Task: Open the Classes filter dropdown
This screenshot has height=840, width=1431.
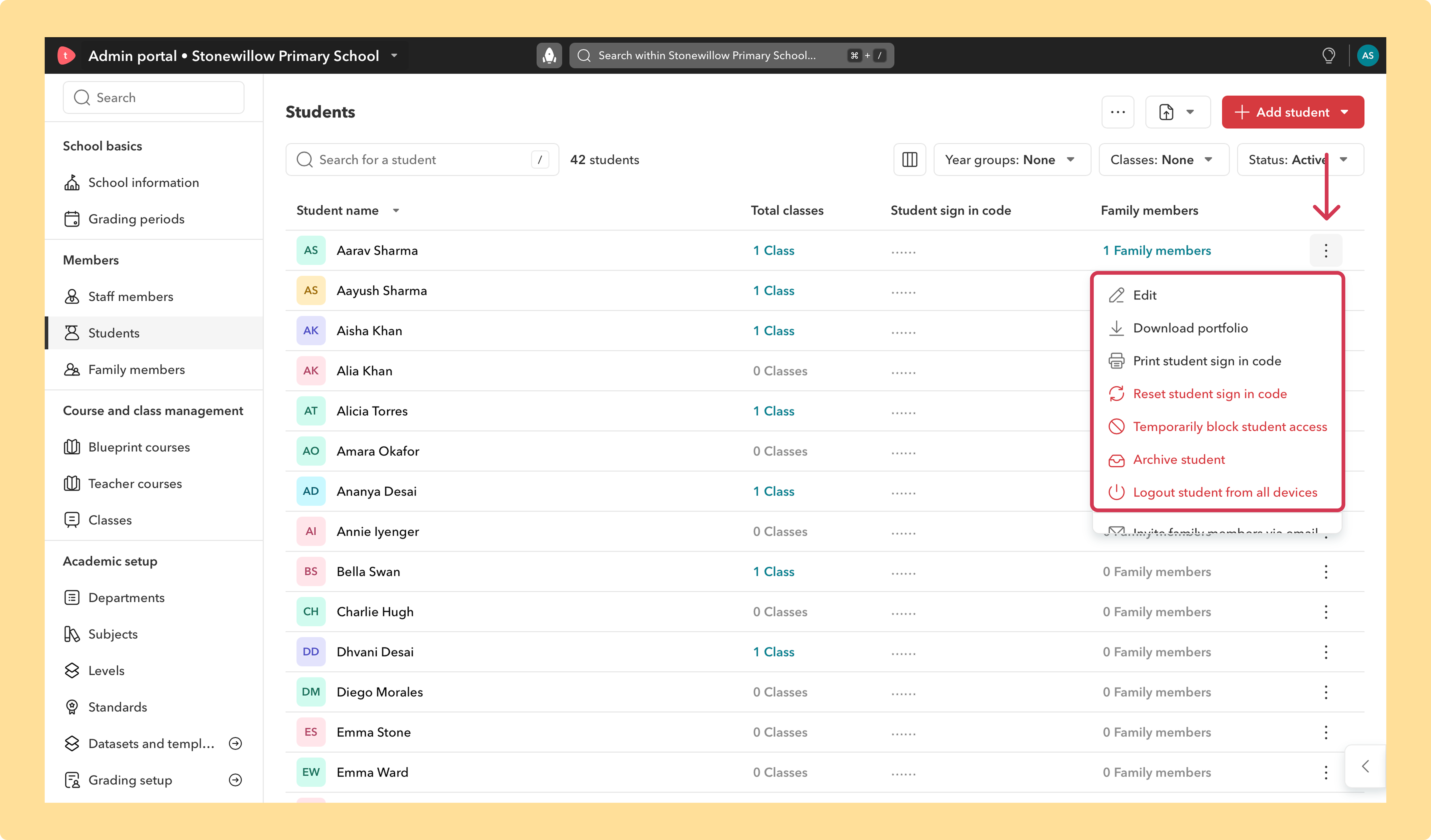Action: [1164, 159]
